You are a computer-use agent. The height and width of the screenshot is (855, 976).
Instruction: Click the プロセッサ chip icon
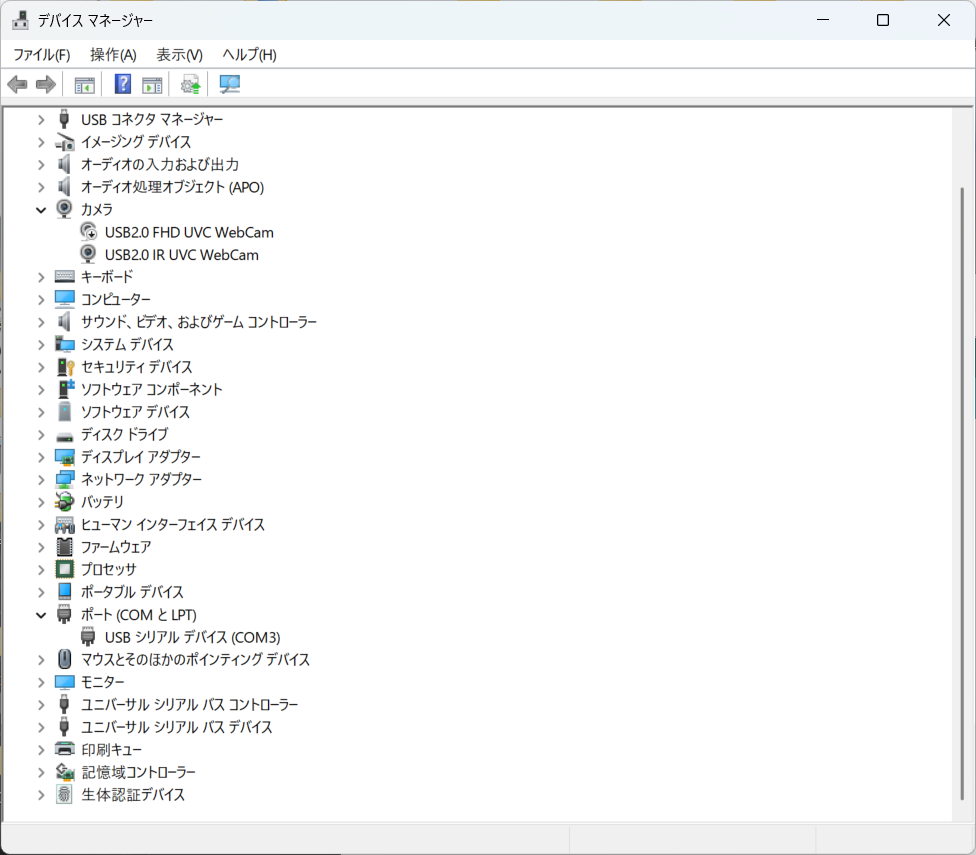(x=65, y=569)
